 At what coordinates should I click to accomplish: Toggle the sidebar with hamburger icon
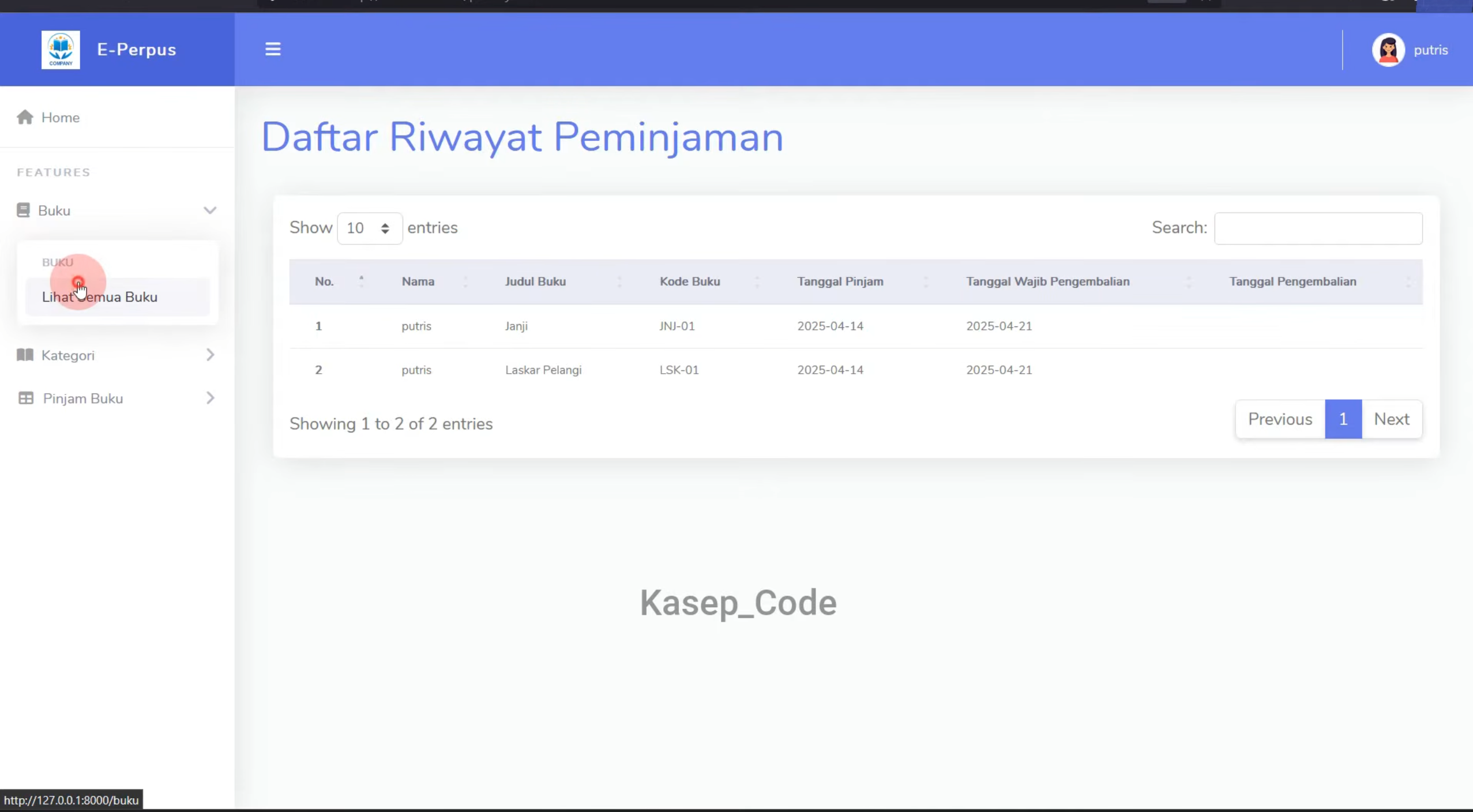(x=273, y=49)
